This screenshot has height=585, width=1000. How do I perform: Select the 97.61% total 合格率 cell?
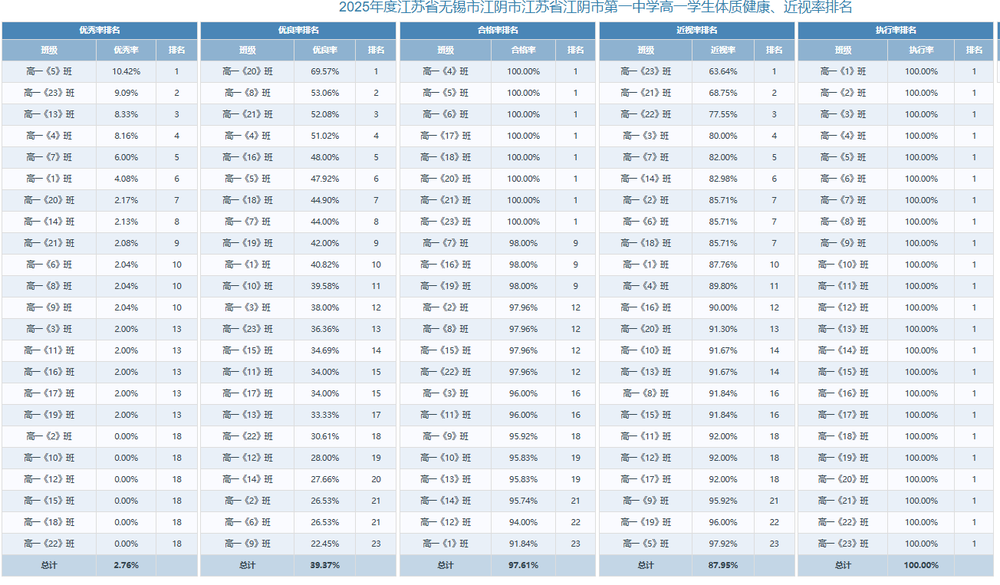523,565
